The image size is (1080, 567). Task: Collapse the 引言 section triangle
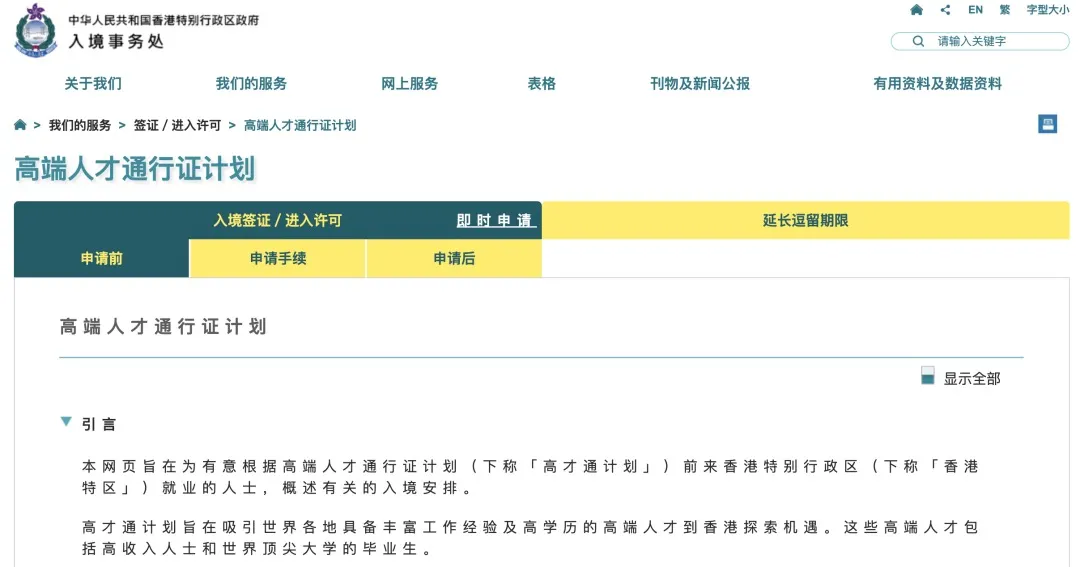[66, 422]
